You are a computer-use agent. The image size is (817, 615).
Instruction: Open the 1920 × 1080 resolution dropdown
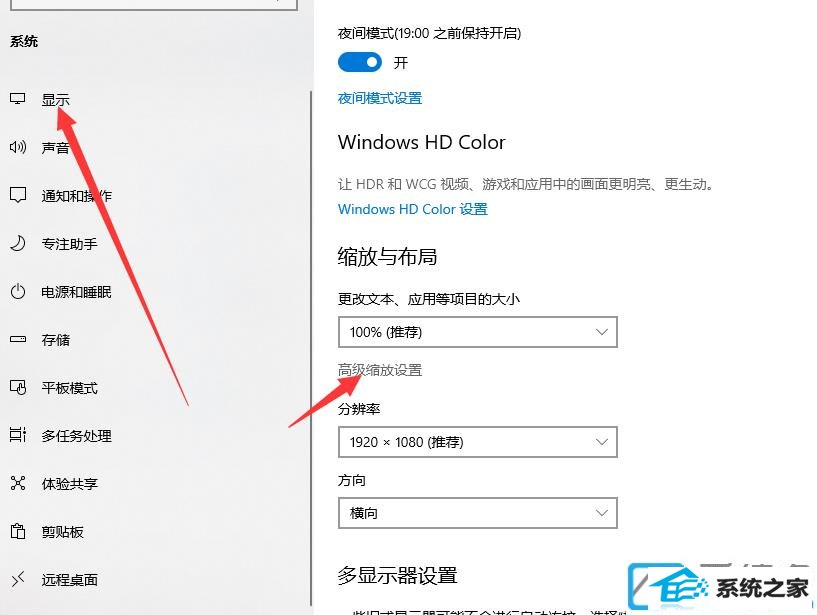point(478,442)
